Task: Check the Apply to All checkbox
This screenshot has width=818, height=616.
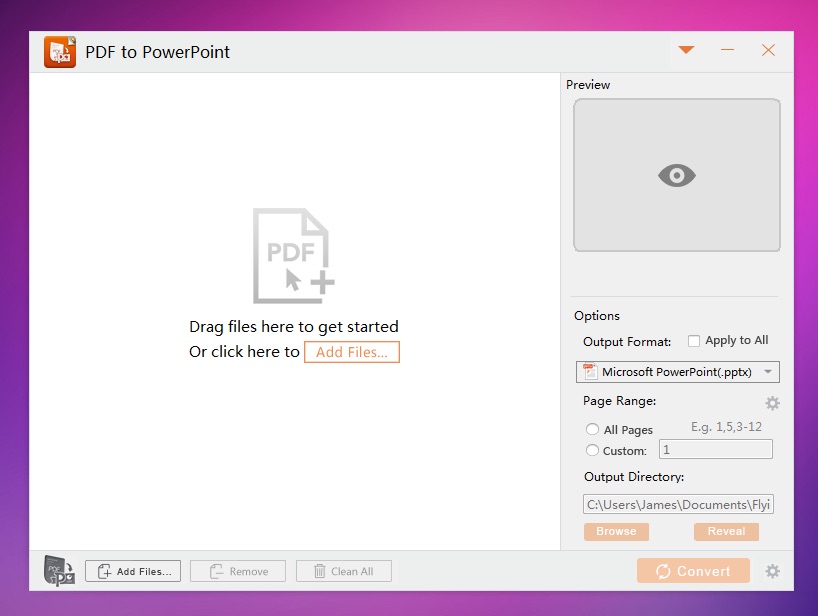Action: click(x=693, y=341)
